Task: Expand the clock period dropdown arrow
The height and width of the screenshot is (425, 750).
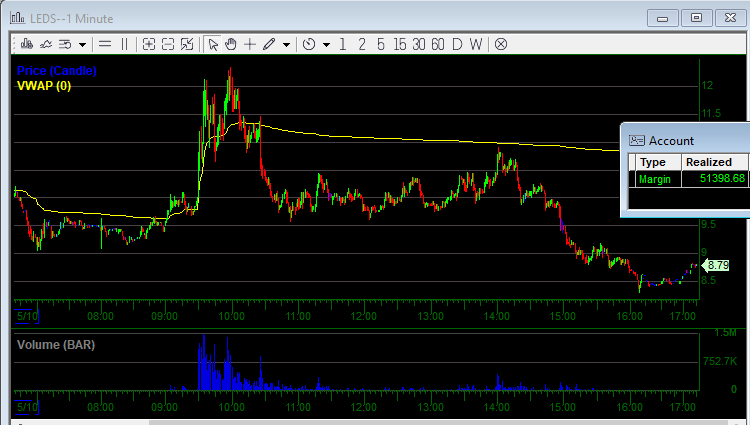Action: point(326,45)
